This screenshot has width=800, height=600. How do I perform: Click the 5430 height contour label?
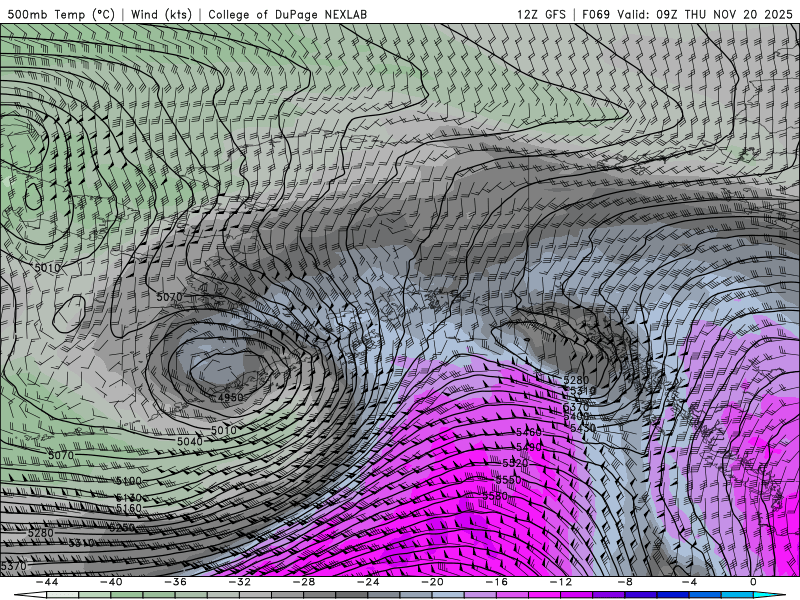point(583,429)
